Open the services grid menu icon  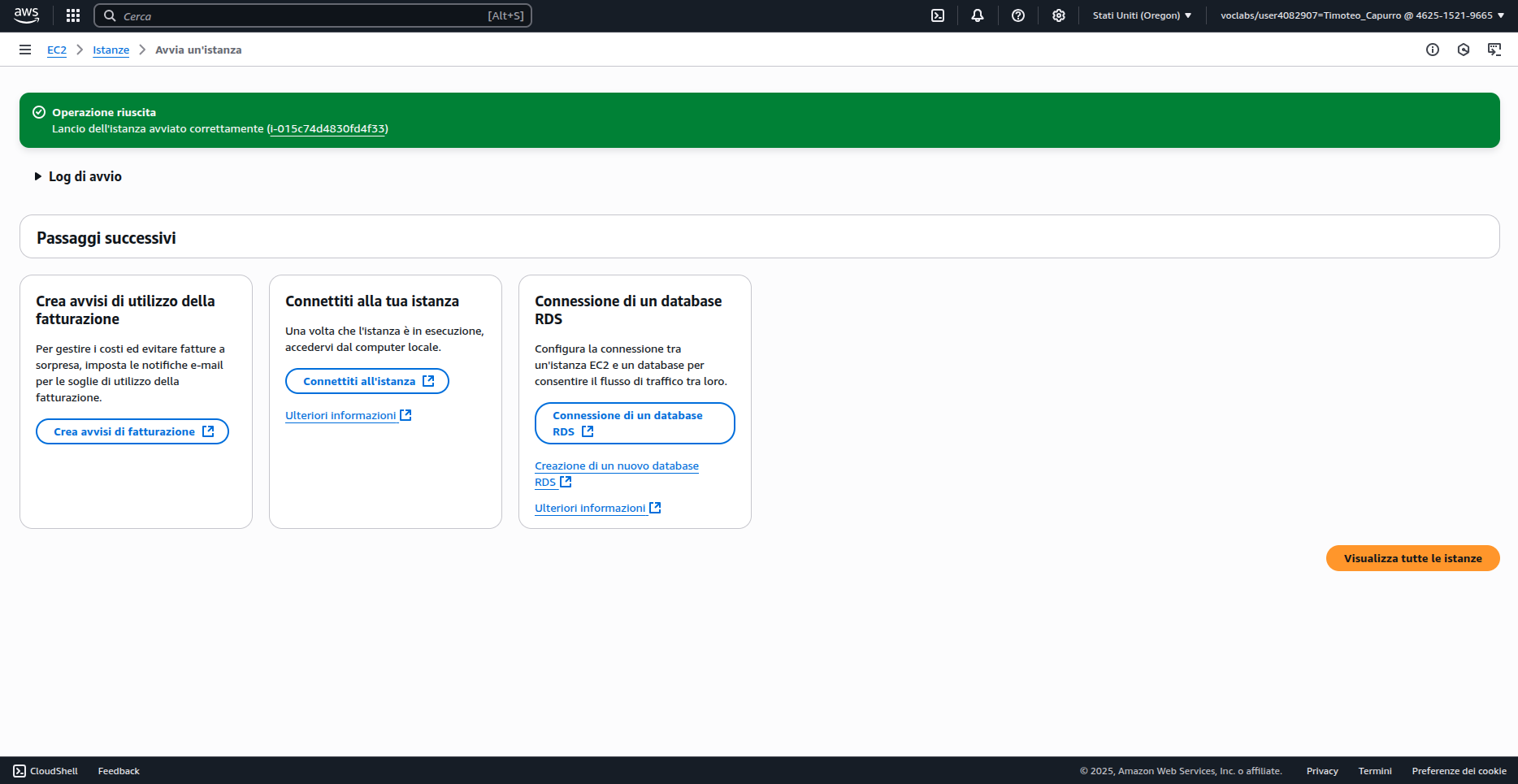tap(73, 15)
